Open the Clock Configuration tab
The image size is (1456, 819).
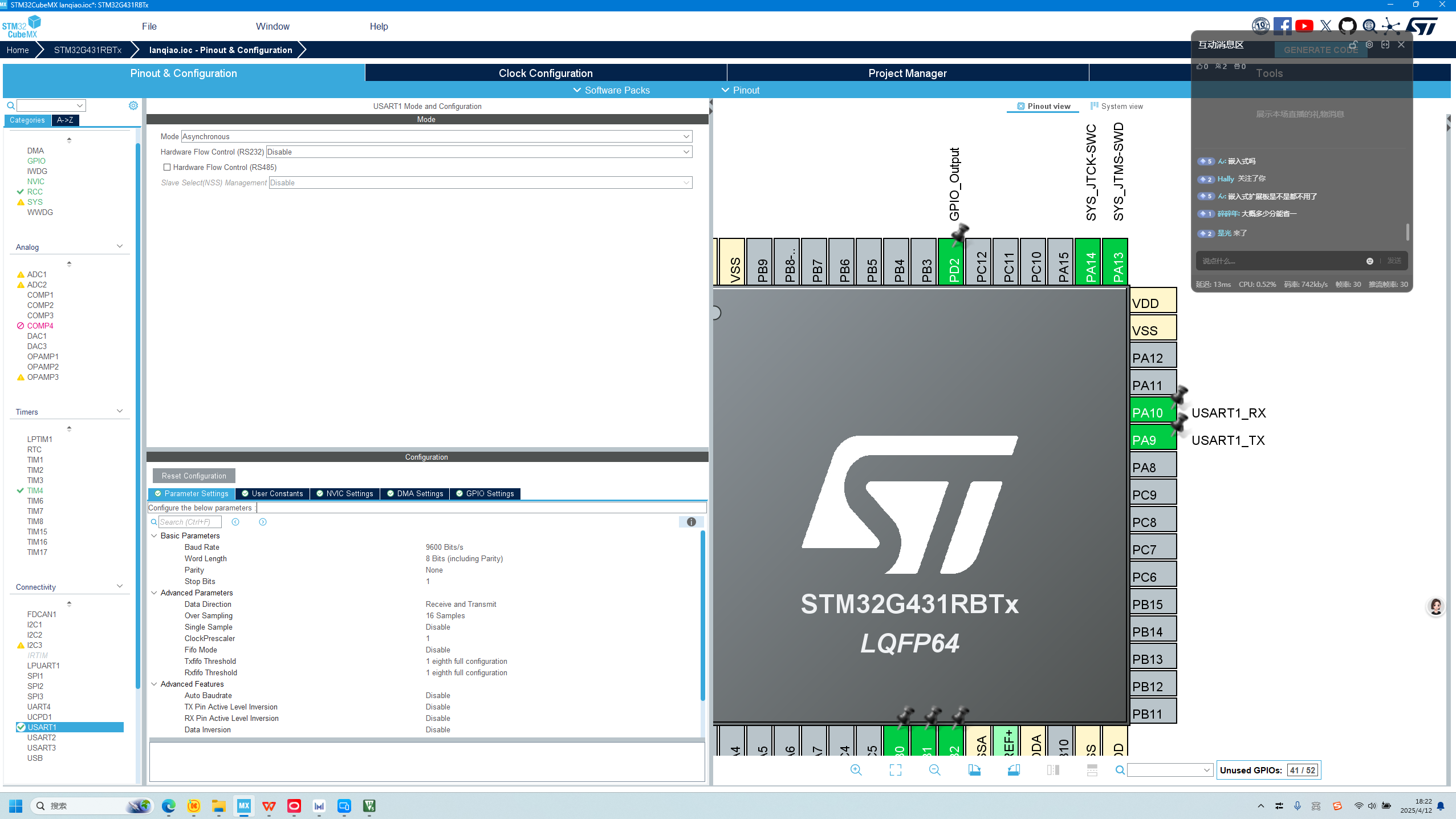(546, 73)
